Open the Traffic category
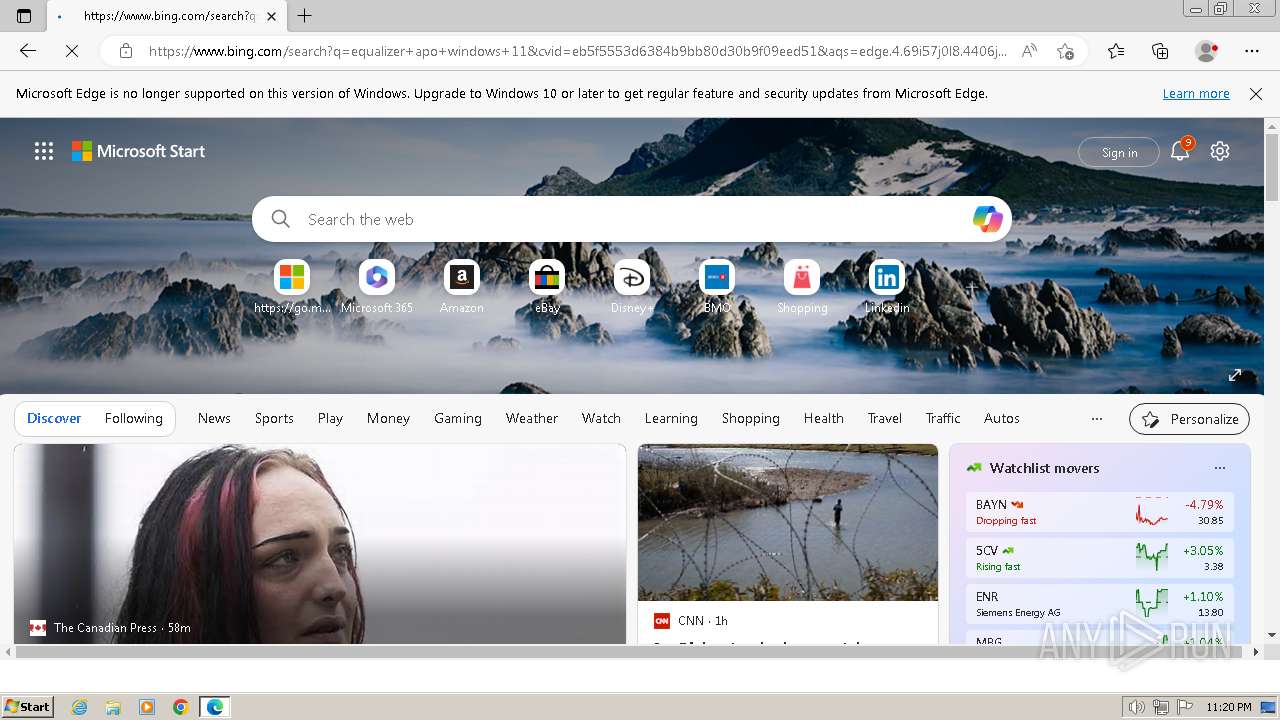Screen dimensions: 1280x720 point(943,419)
